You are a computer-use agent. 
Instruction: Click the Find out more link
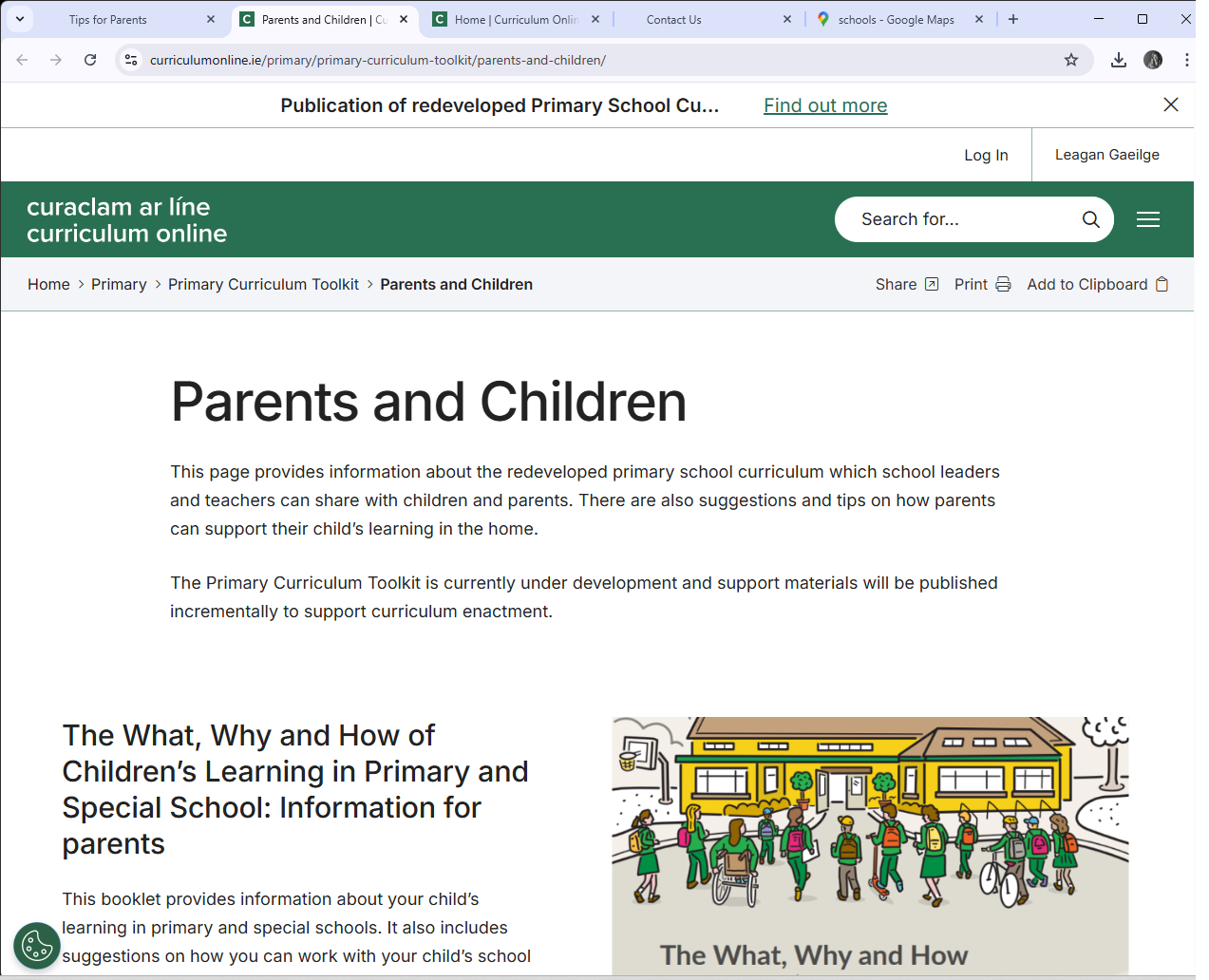click(824, 105)
